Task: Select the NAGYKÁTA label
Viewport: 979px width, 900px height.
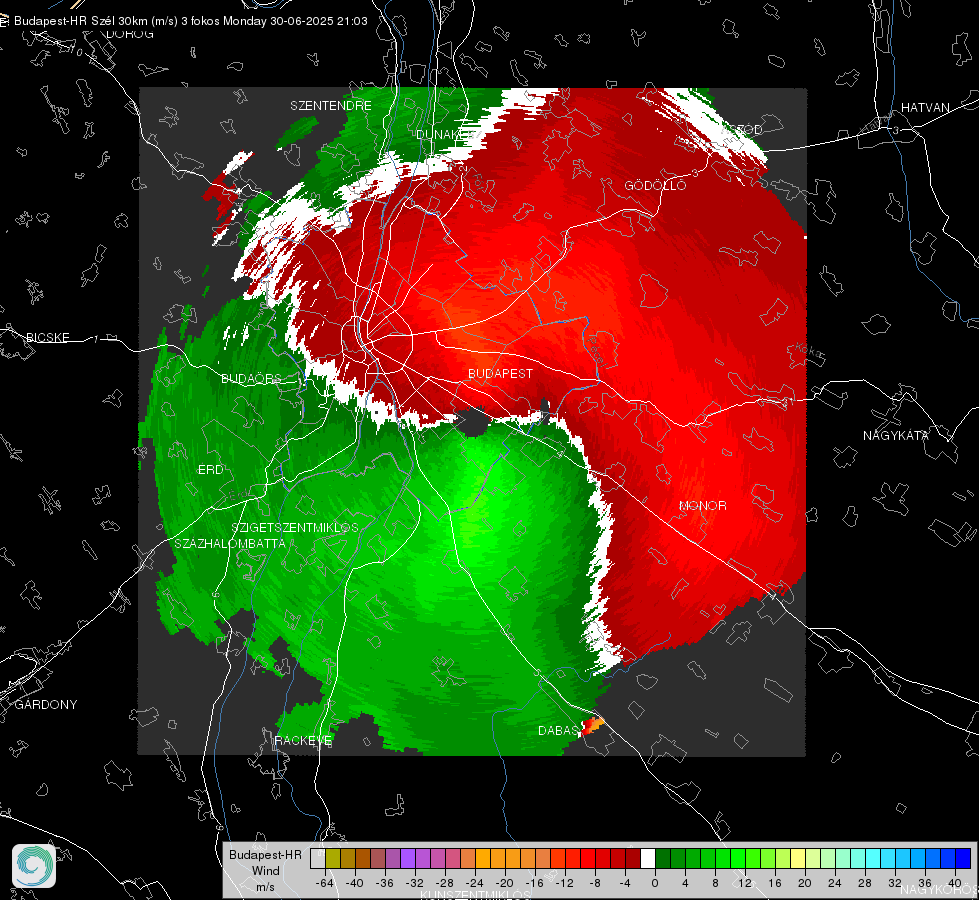Action: (895, 435)
